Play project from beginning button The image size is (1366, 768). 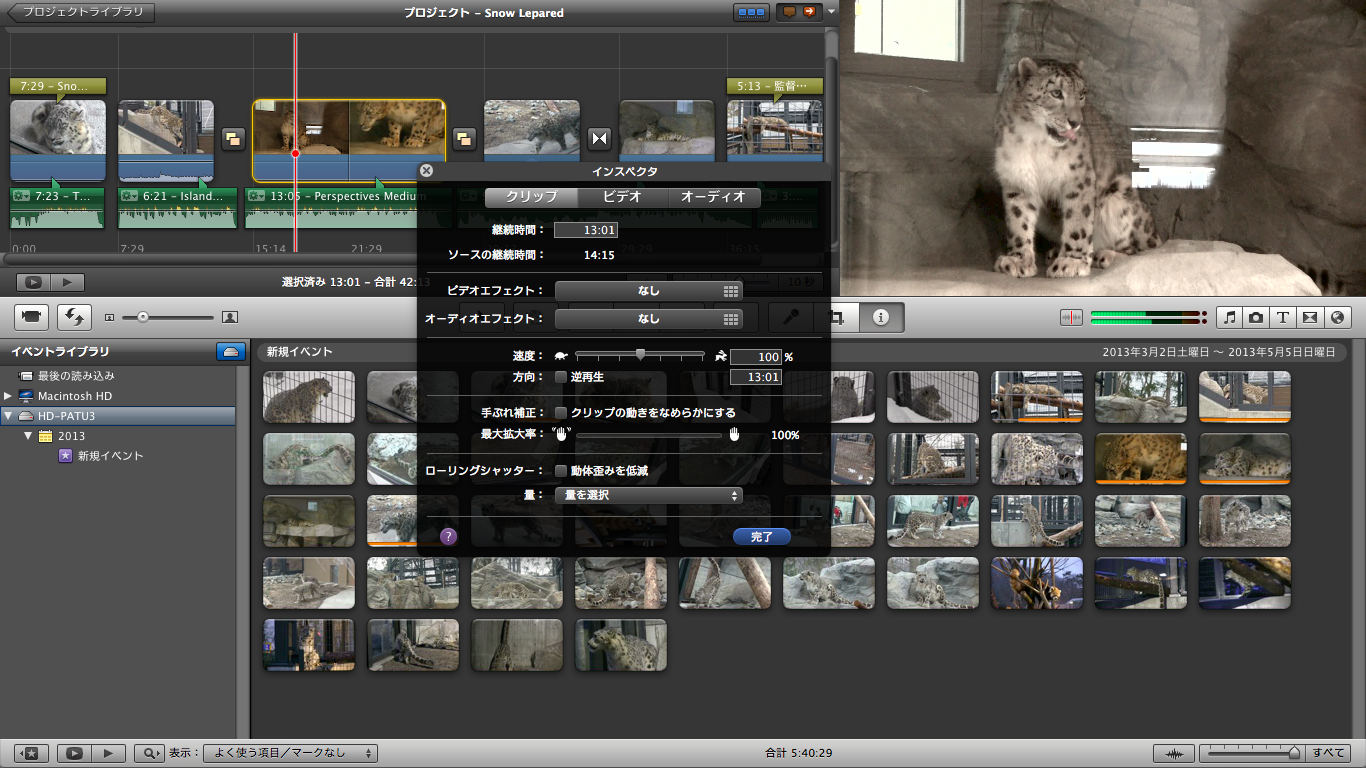pos(68,283)
